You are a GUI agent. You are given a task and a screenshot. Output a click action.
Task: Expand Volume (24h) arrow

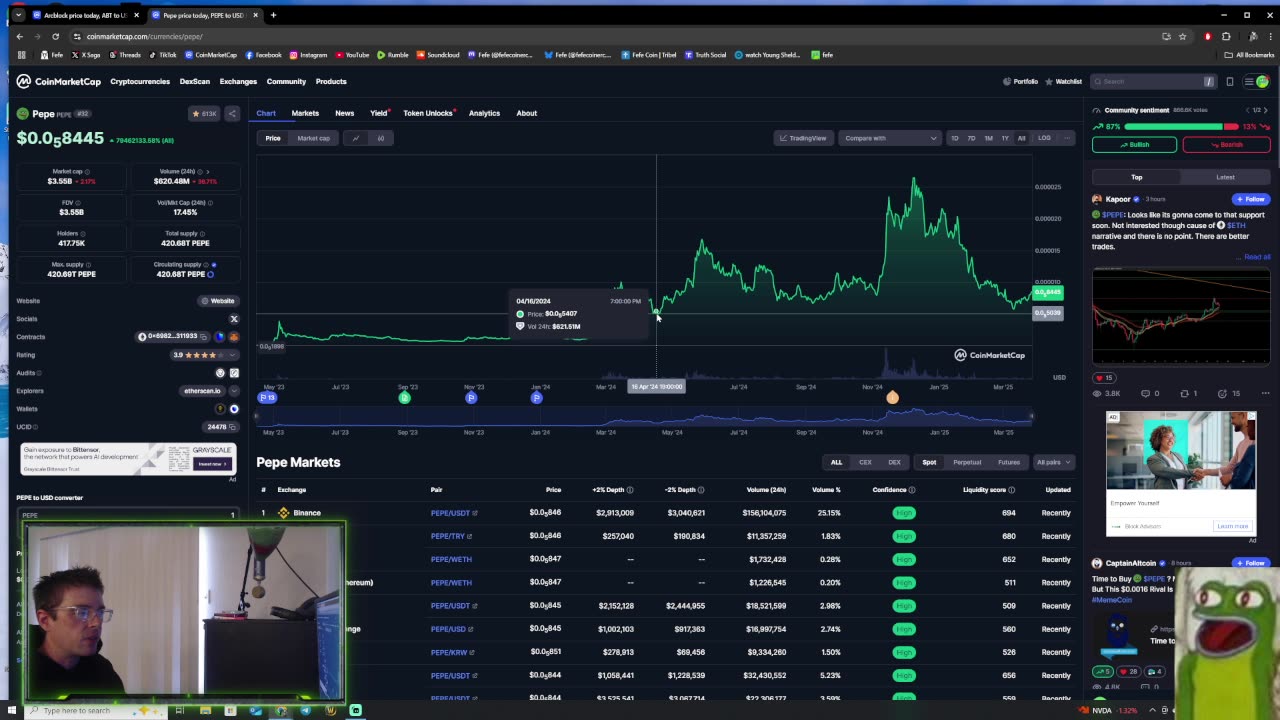point(209,172)
